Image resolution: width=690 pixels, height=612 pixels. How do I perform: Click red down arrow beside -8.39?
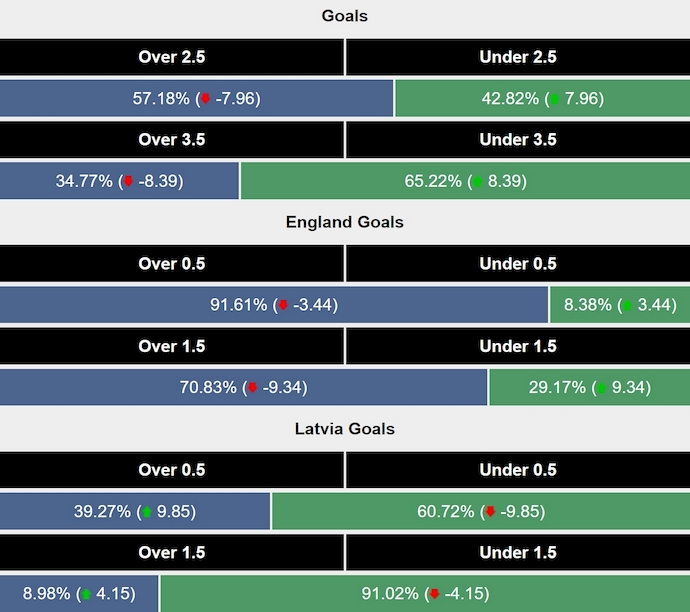tap(127, 182)
